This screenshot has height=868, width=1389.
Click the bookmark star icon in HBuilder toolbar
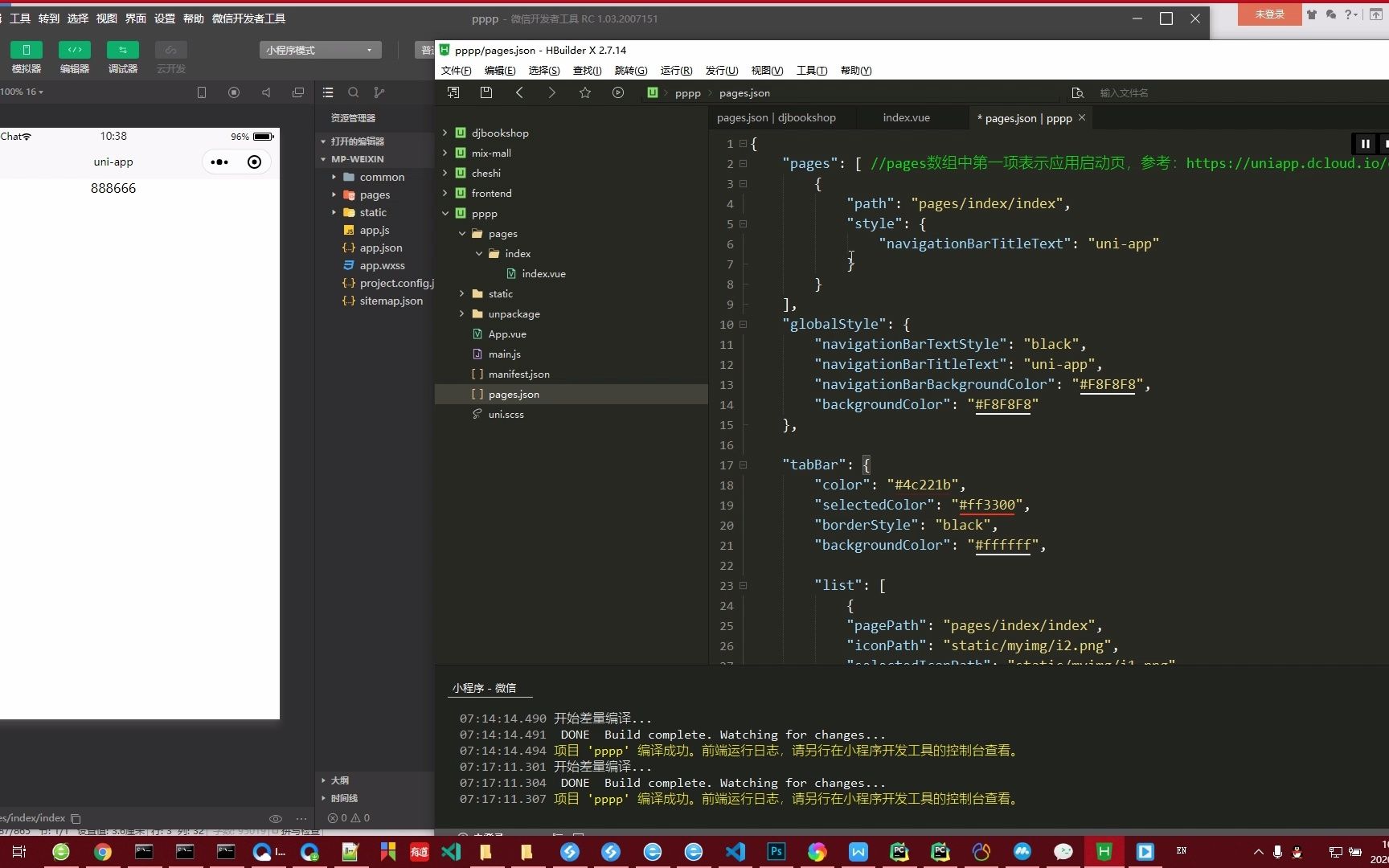pos(585,92)
